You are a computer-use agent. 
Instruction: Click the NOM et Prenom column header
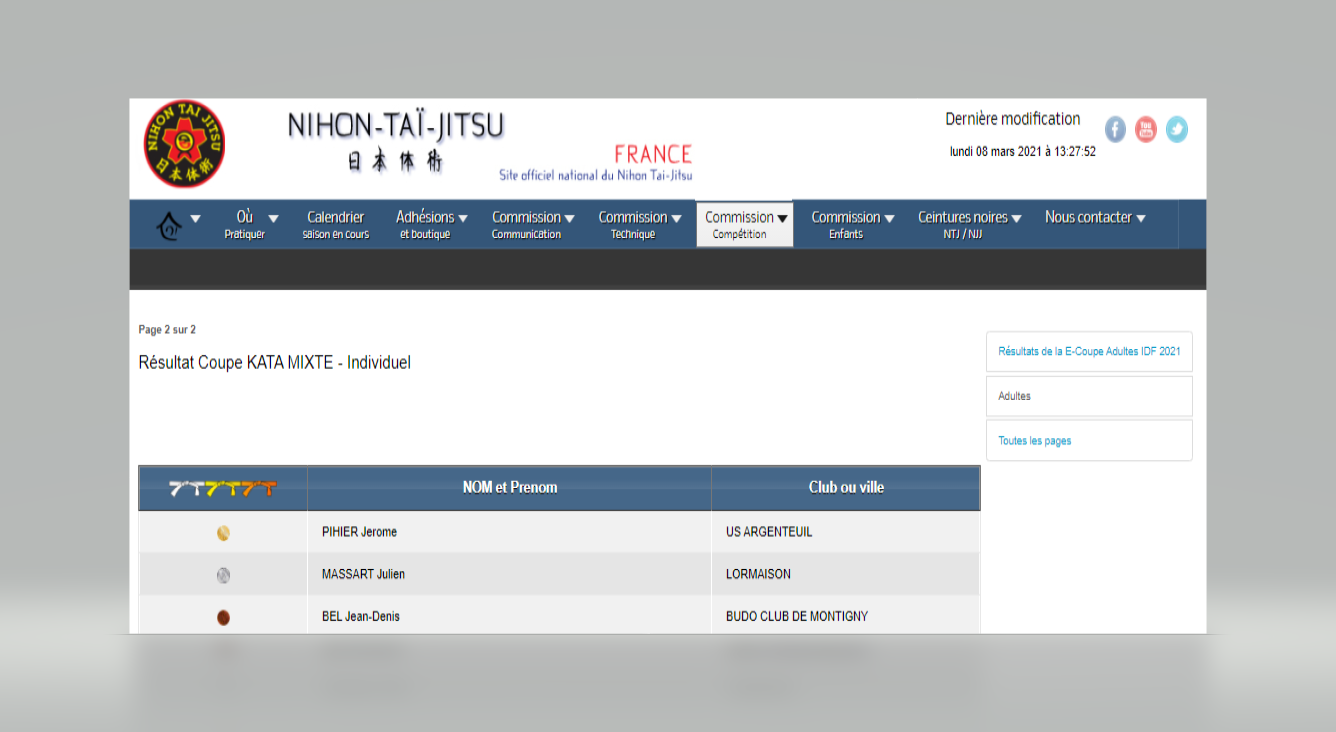[509, 488]
